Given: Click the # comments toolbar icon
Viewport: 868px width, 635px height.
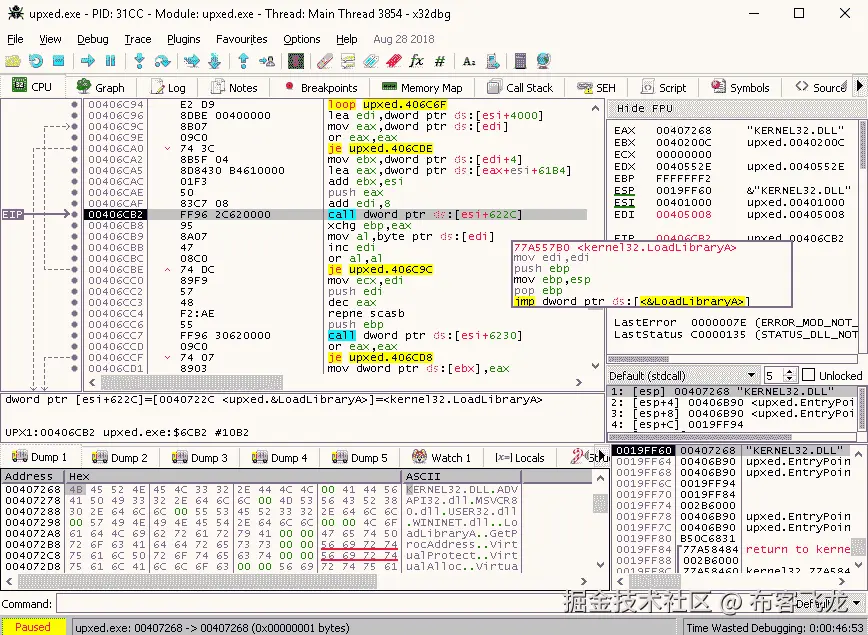Looking at the screenshot, I should 440,61.
